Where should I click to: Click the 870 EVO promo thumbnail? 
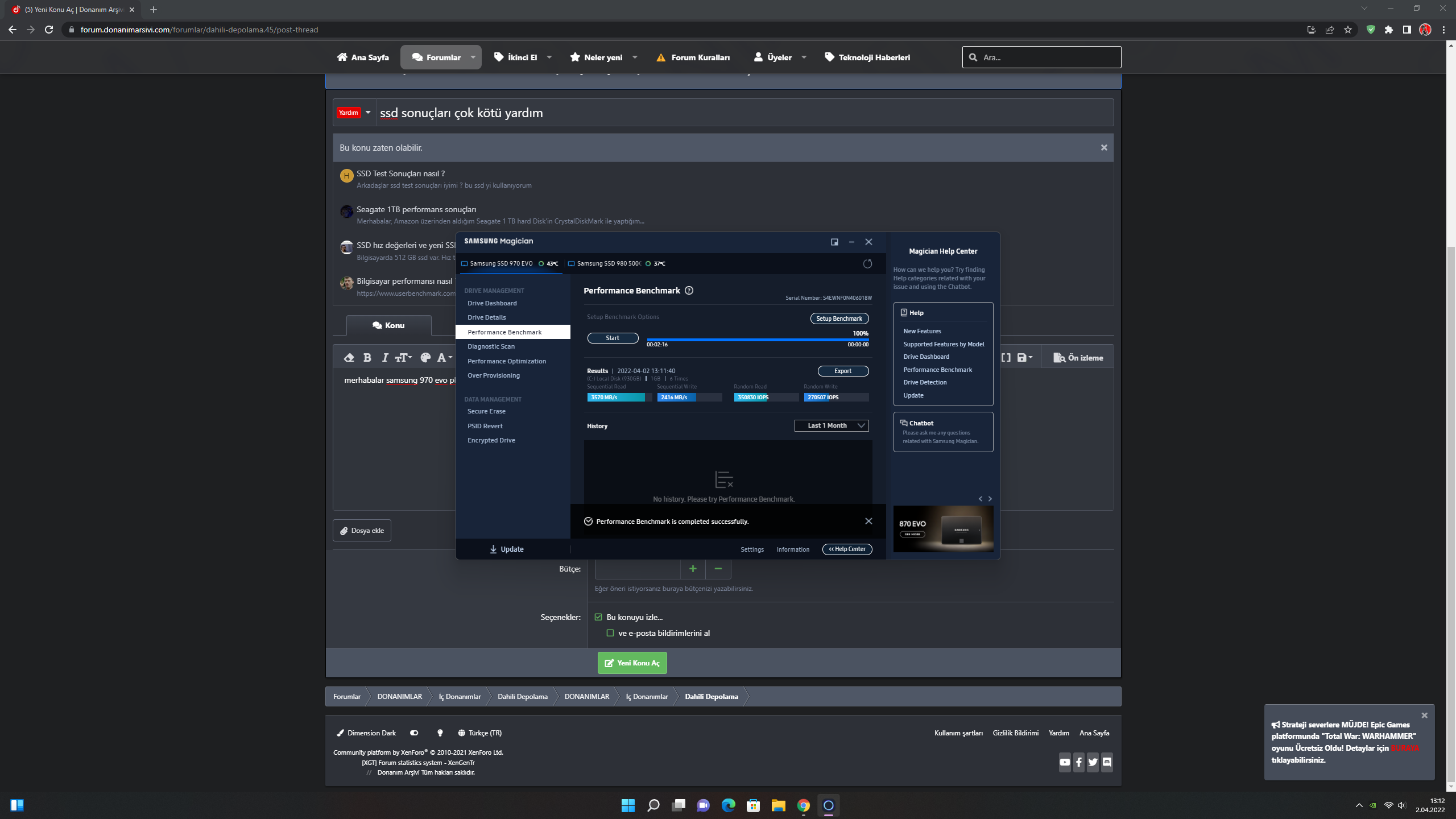(943, 529)
